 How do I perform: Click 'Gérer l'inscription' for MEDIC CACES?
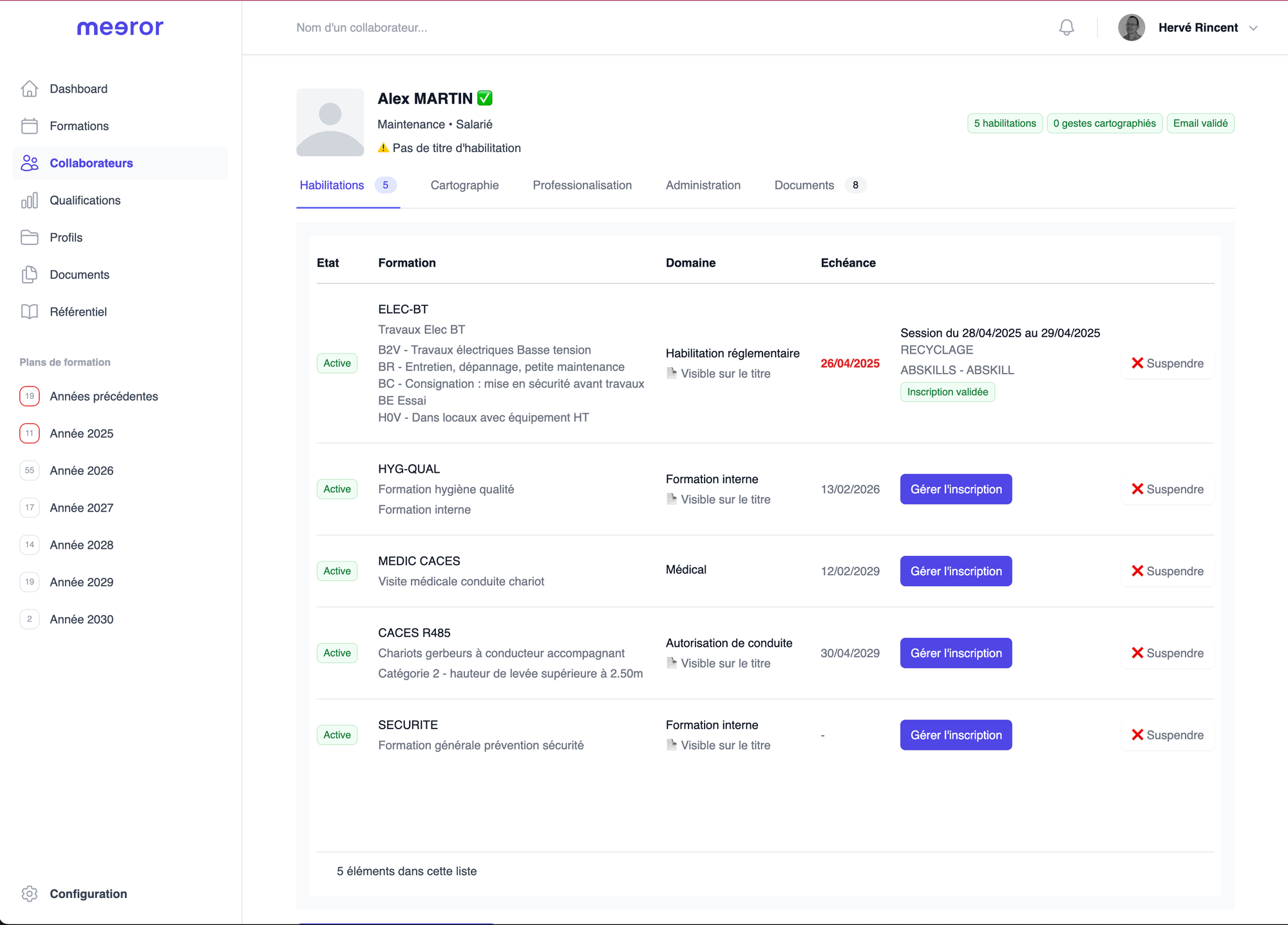pos(956,571)
